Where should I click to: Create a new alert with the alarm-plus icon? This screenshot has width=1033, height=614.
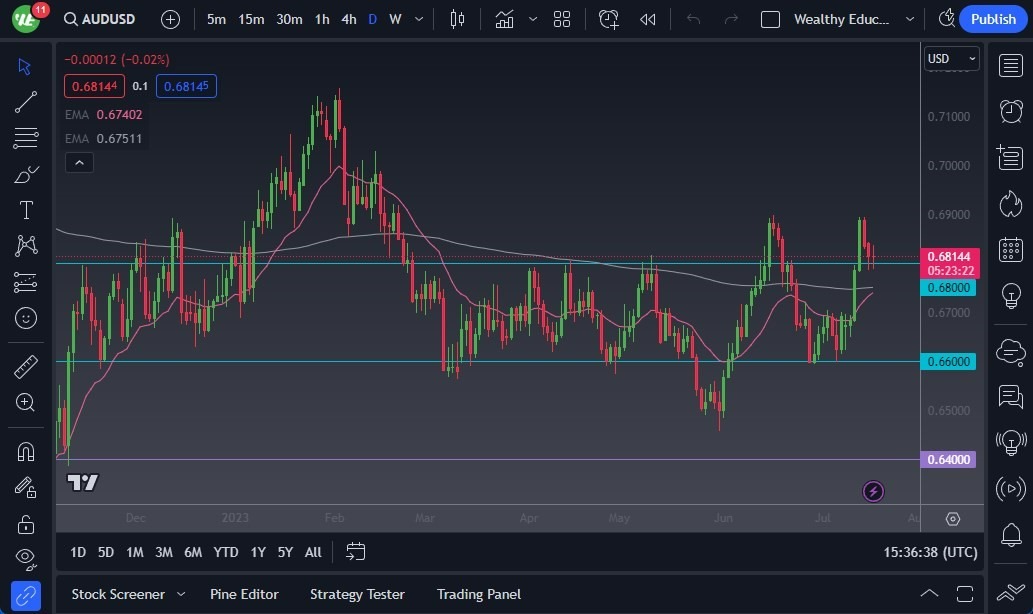[x=609, y=18]
